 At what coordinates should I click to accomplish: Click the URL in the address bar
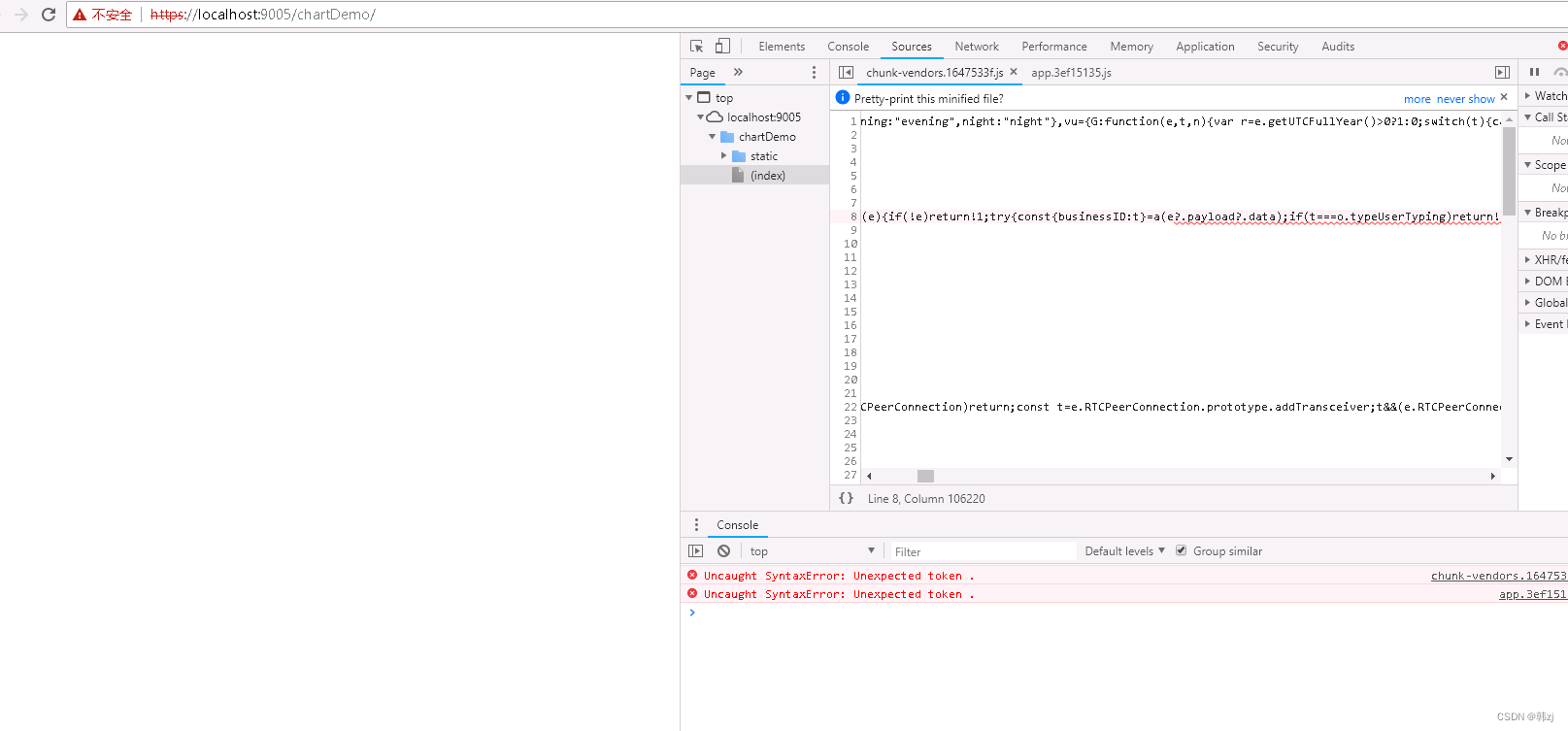[x=262, y=15]
